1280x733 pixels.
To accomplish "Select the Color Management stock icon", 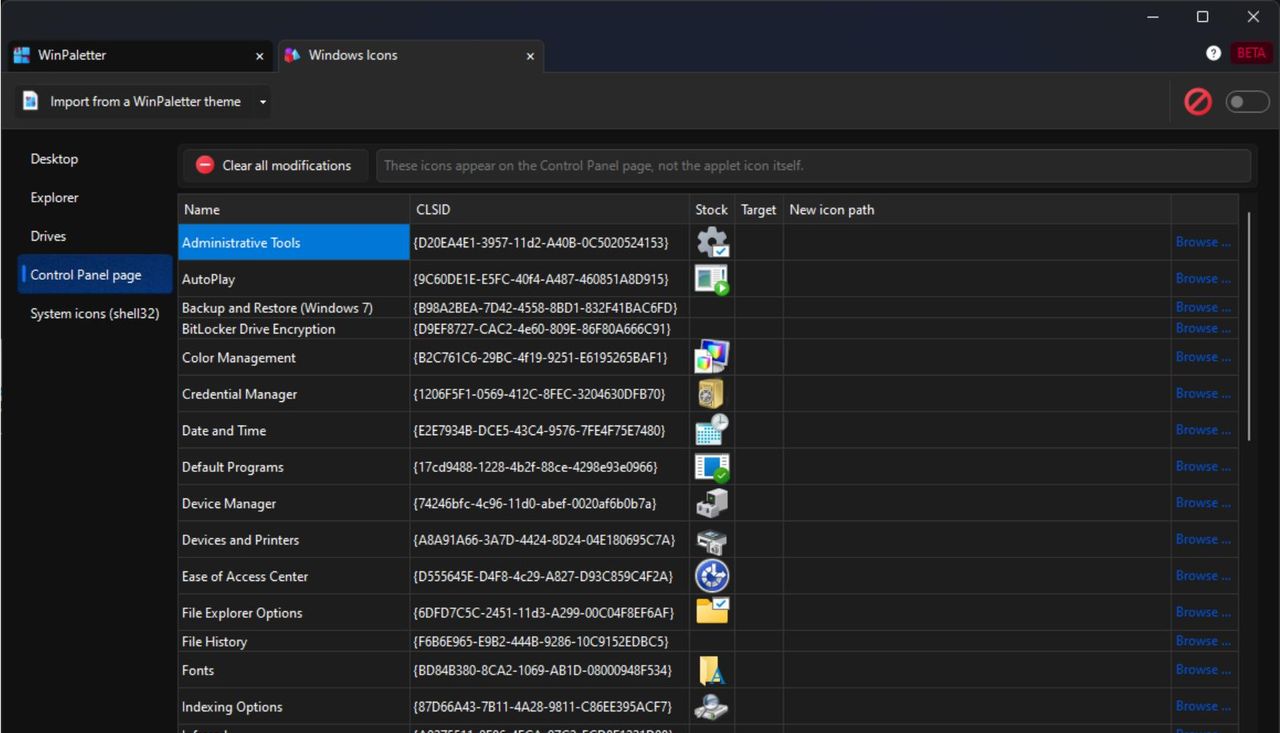I will [711, 356].
